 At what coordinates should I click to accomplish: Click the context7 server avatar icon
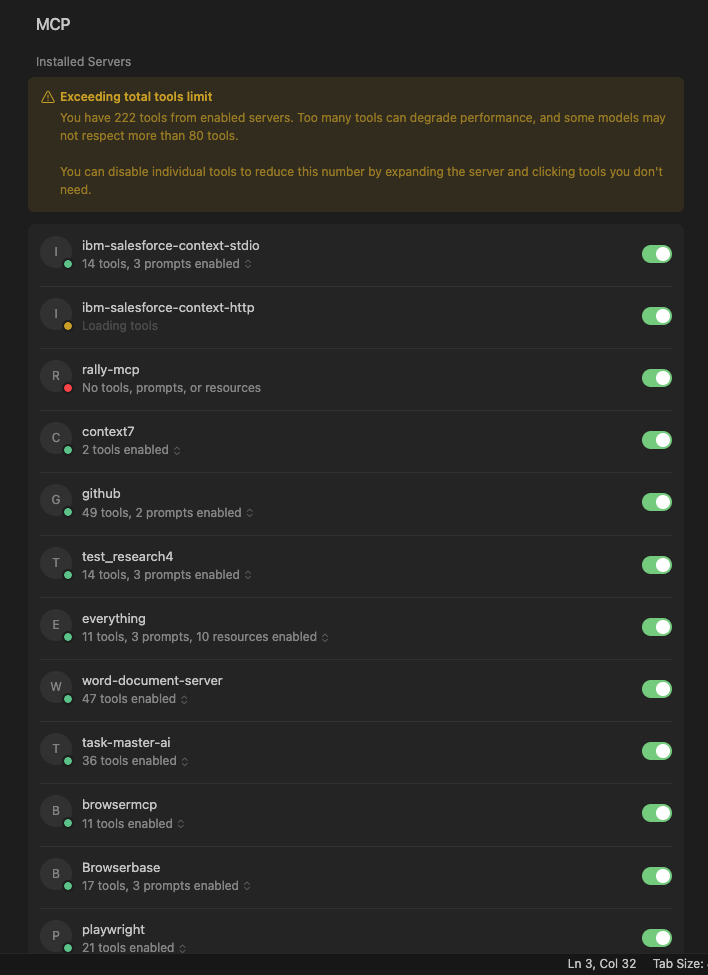[x=56, y=438]
